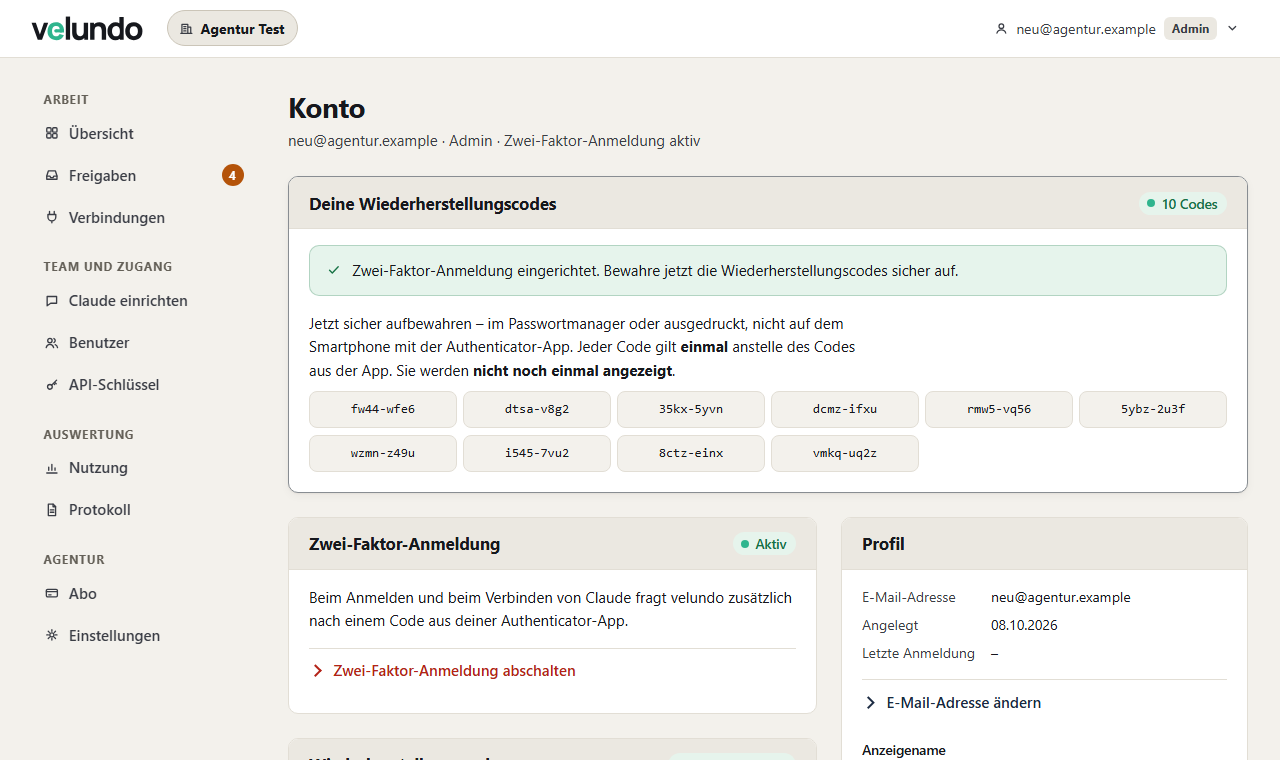Click the 10 Codes badge
Screen dimensions: 1280x760
(1182, 204)
